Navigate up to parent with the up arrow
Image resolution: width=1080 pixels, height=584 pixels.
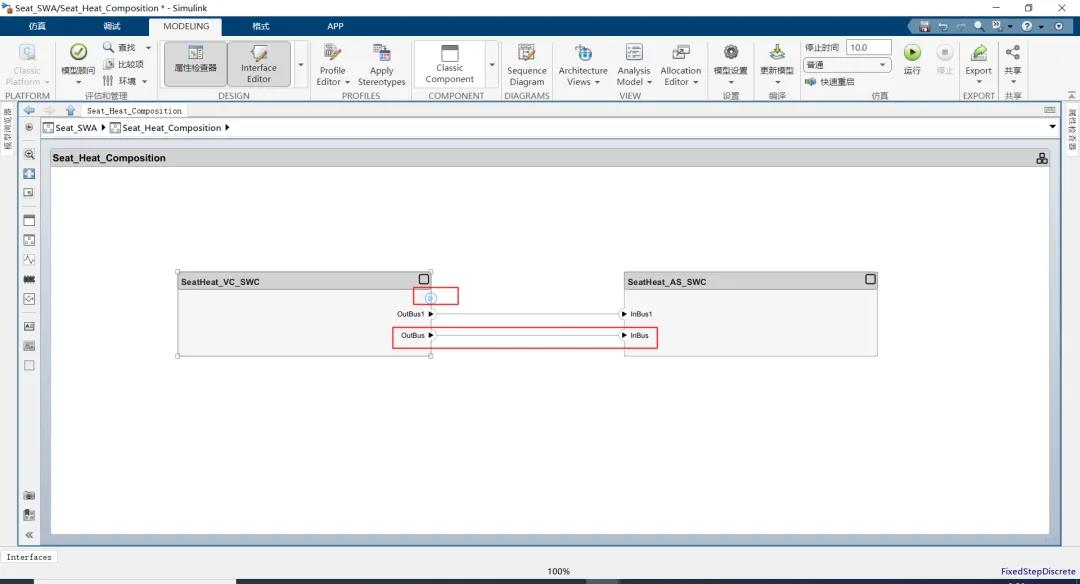click(70, 110)
